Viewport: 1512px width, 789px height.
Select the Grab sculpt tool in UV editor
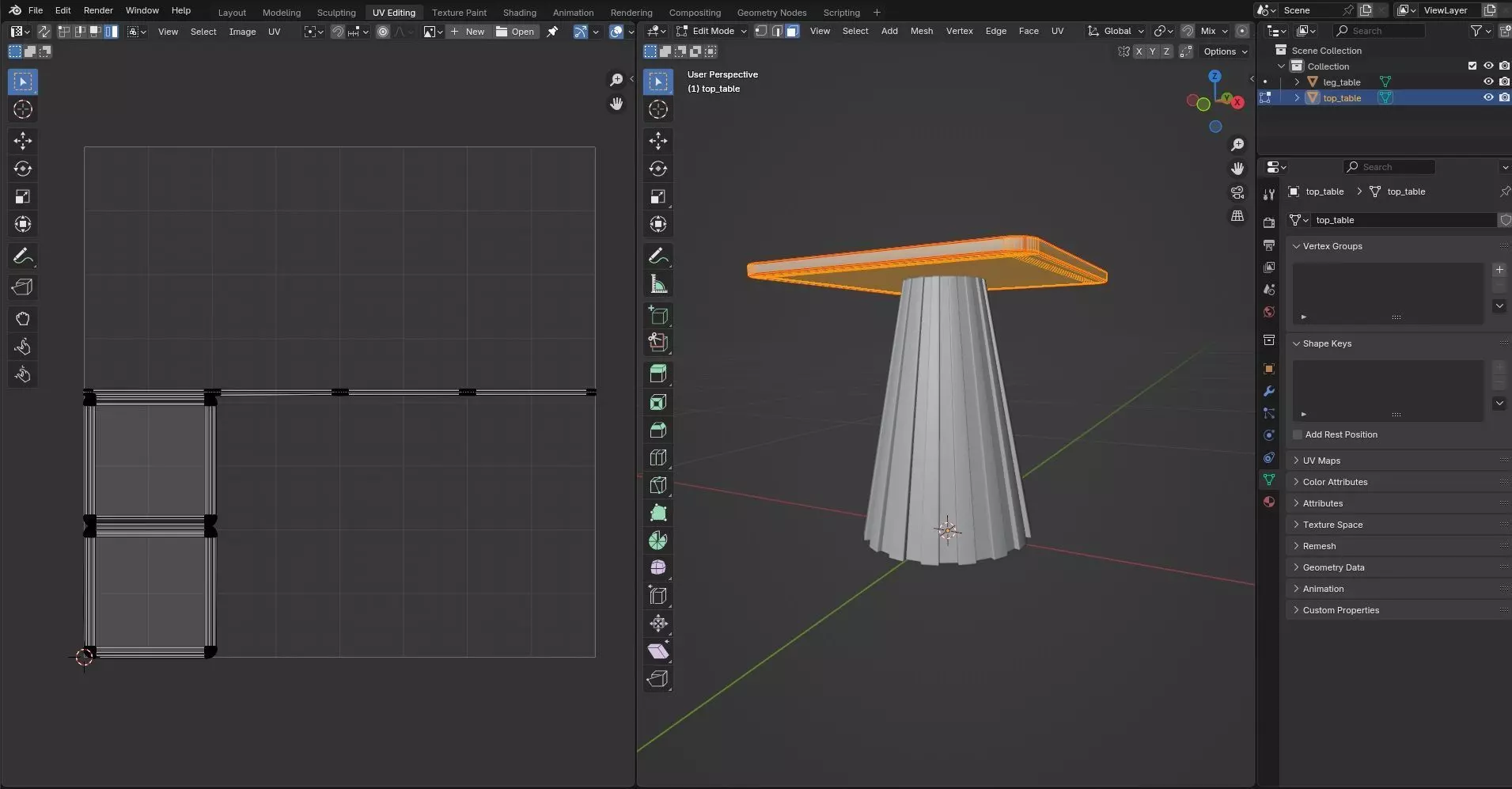tap(23, 319)
